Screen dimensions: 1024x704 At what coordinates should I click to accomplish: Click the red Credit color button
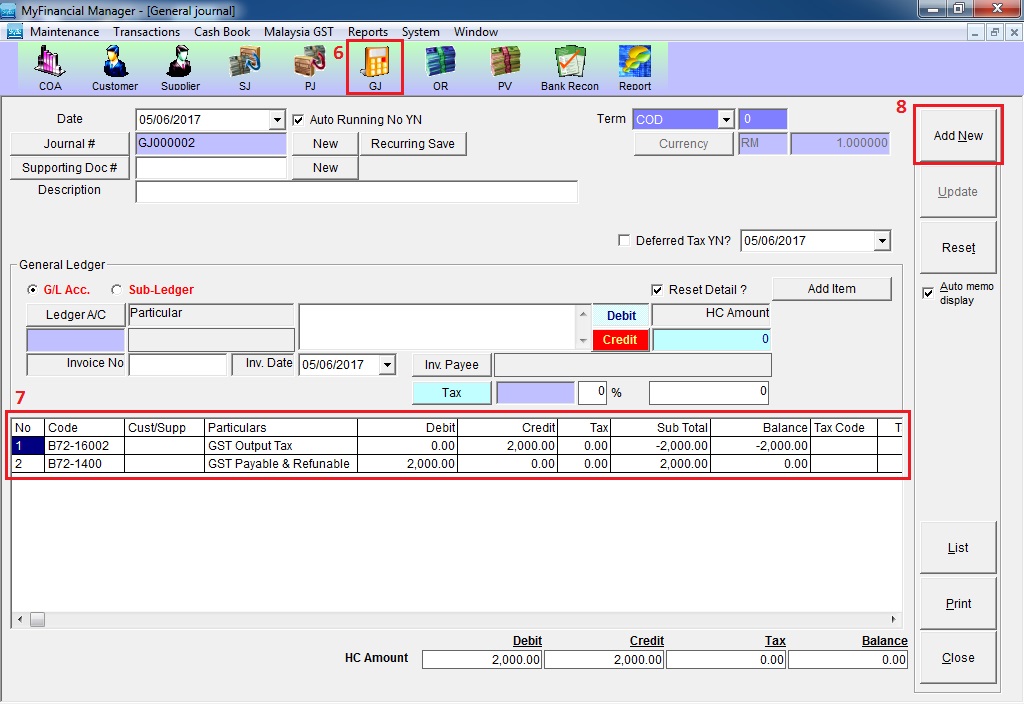pyautogui.click(x=620, y=340)
